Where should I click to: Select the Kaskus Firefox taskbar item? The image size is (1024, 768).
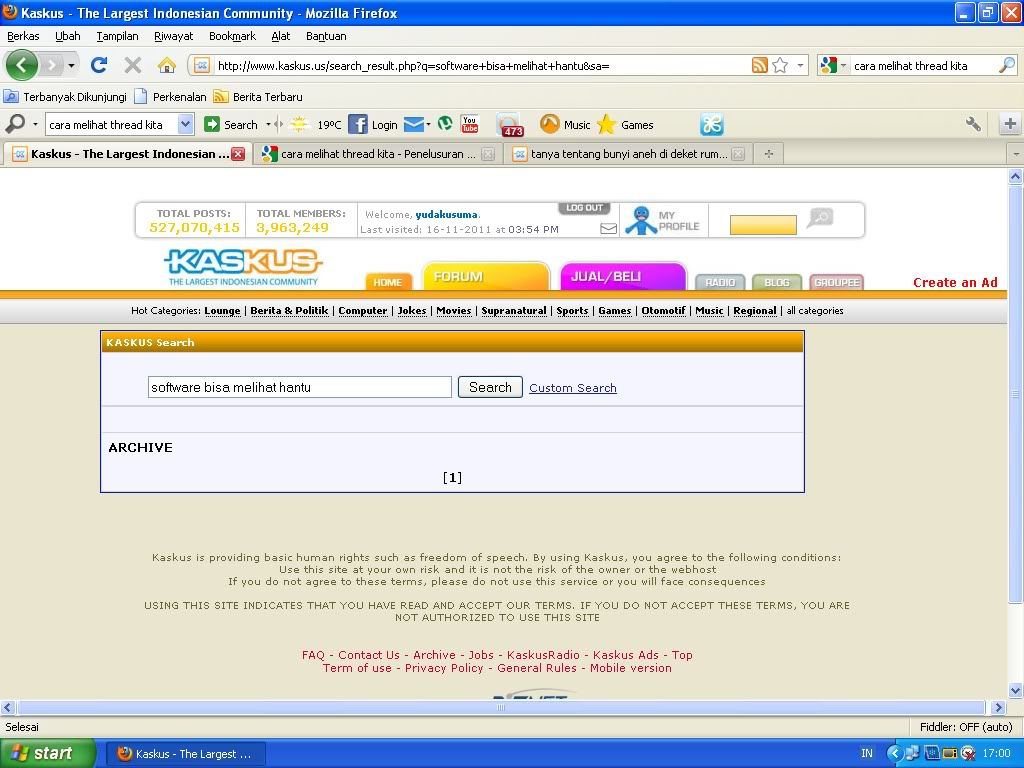point(185,754)
